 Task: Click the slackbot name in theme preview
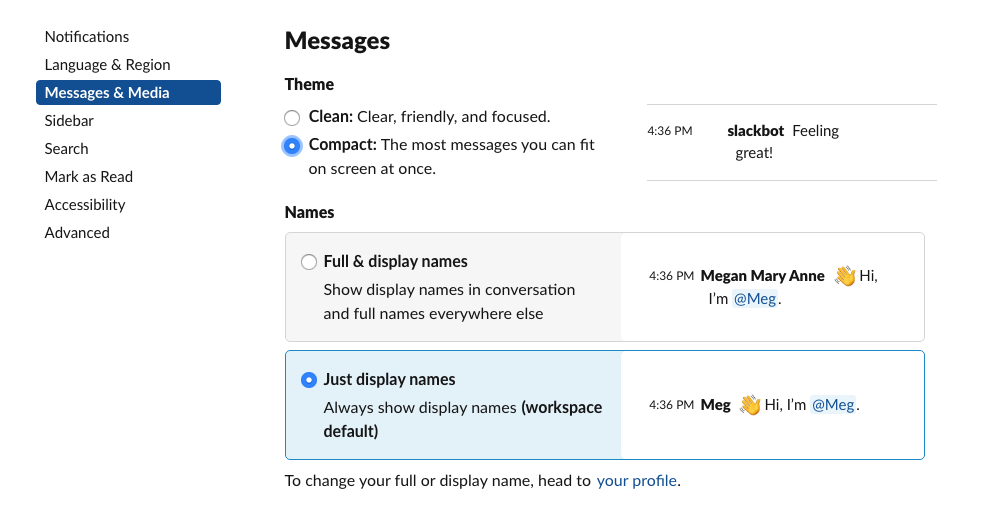point(756,131)
